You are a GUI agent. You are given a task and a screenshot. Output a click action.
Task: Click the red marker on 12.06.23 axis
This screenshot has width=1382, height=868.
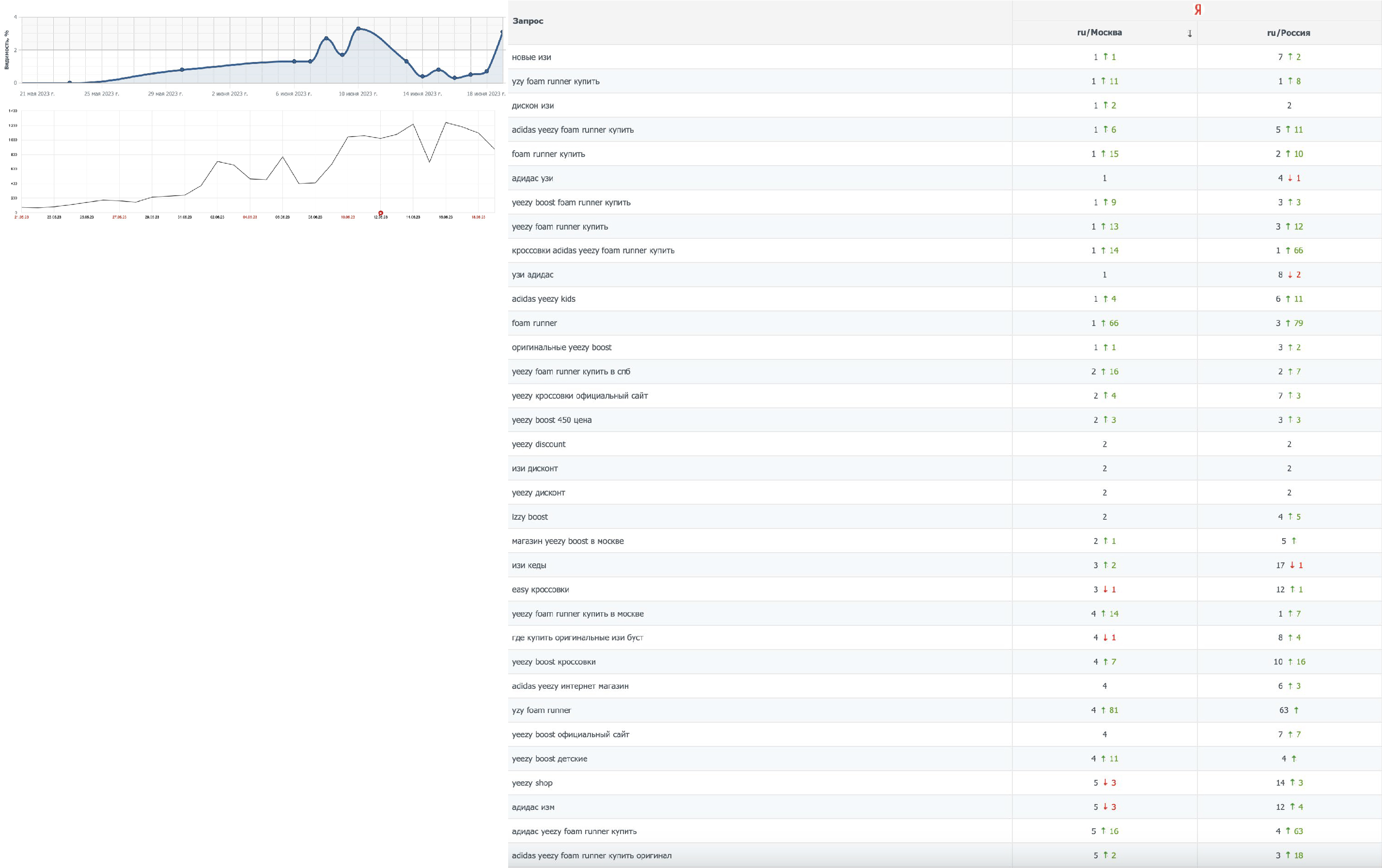pyautogui.click(x=381, y=213)
